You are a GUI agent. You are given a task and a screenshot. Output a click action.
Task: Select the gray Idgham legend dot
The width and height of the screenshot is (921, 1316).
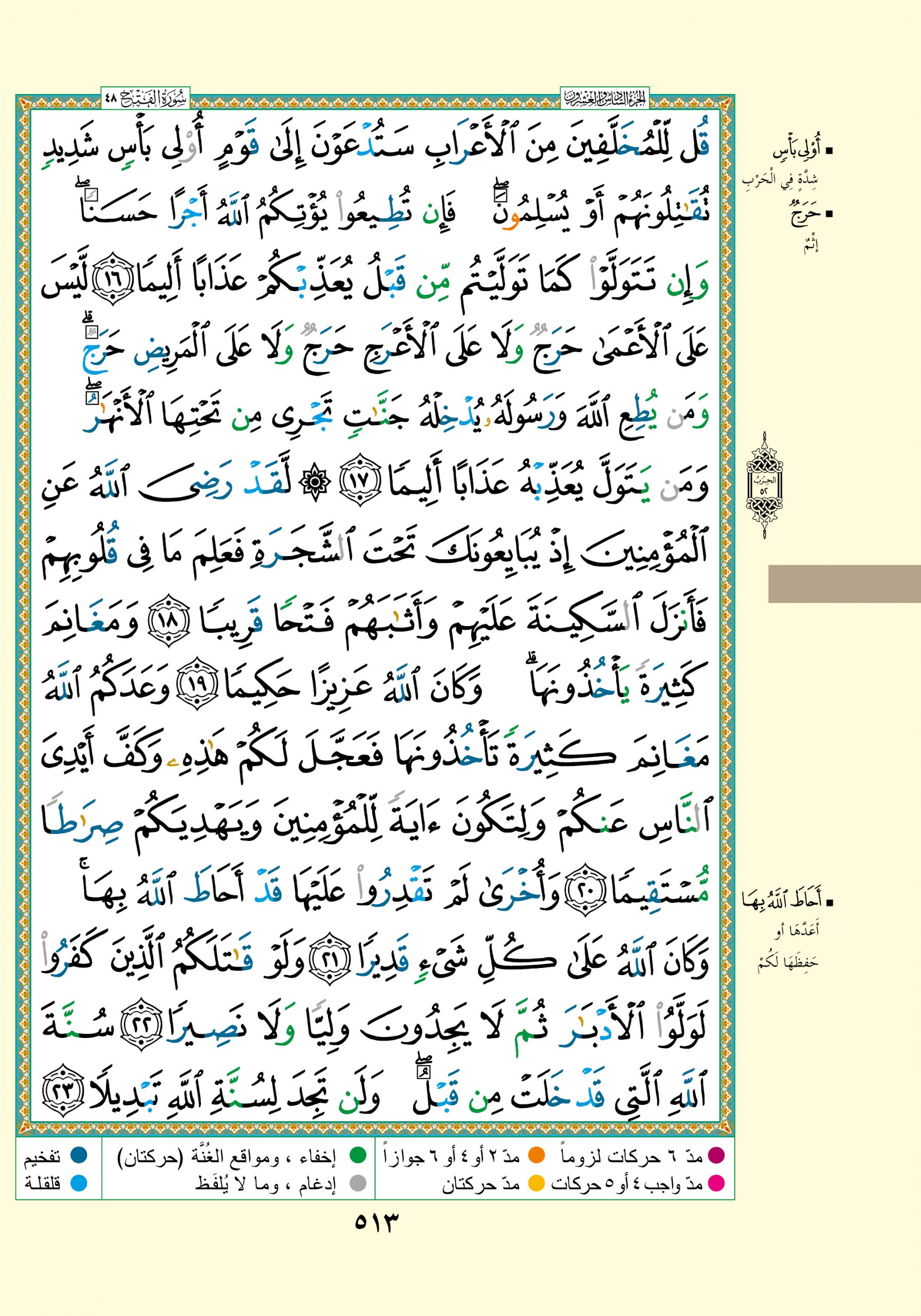point(358,1183)
